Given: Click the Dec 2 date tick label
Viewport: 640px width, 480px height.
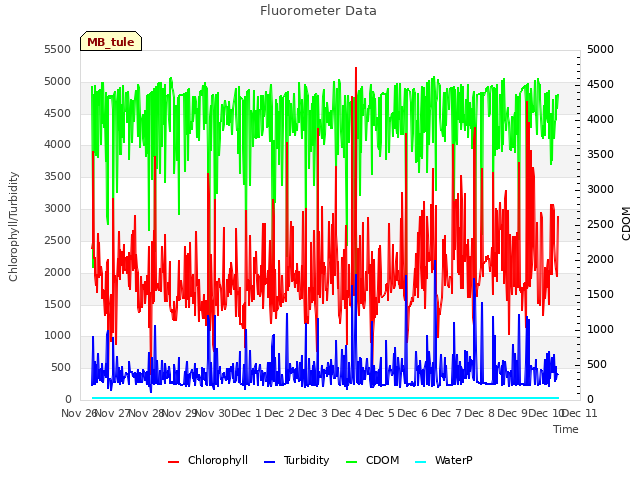Looking at the screenshot, I should (280, 413).
